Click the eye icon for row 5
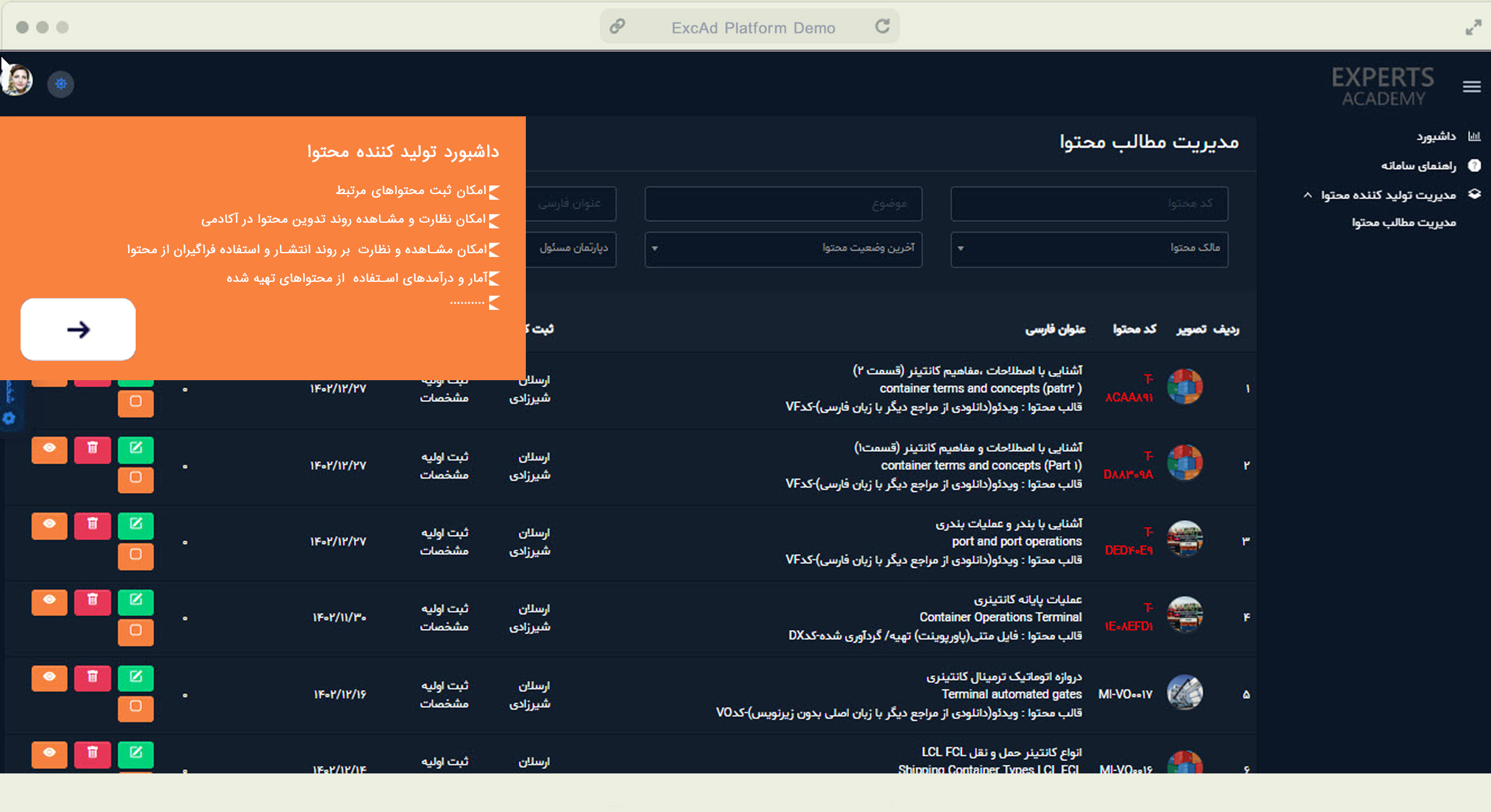 (x=49, y=677)
